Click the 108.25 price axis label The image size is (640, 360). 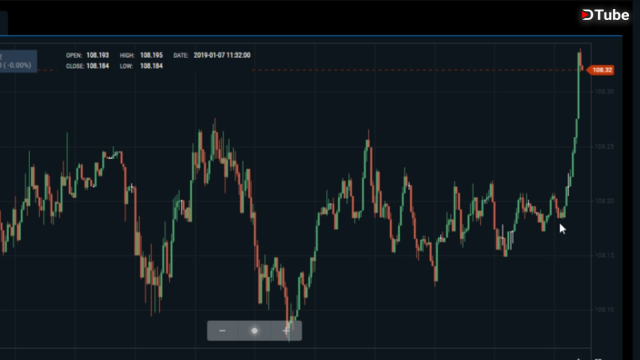click(604, 147)
